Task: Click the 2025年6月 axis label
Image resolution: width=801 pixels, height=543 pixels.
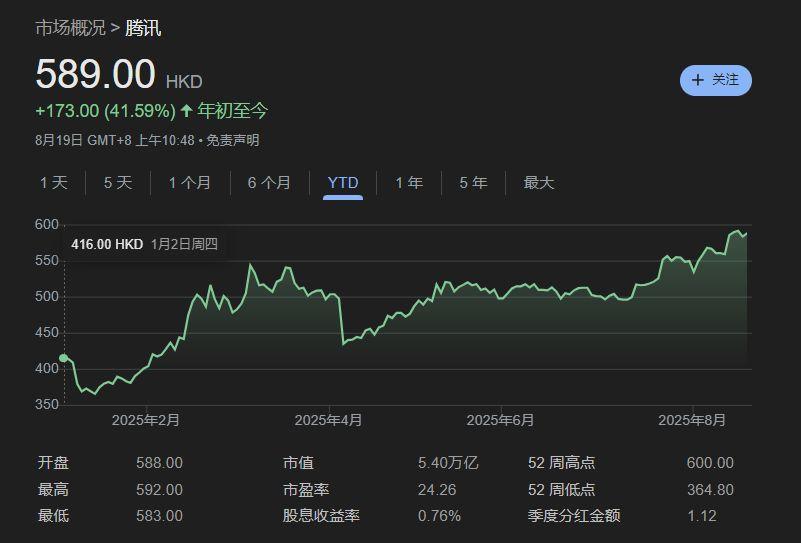Action: (500, 420)
